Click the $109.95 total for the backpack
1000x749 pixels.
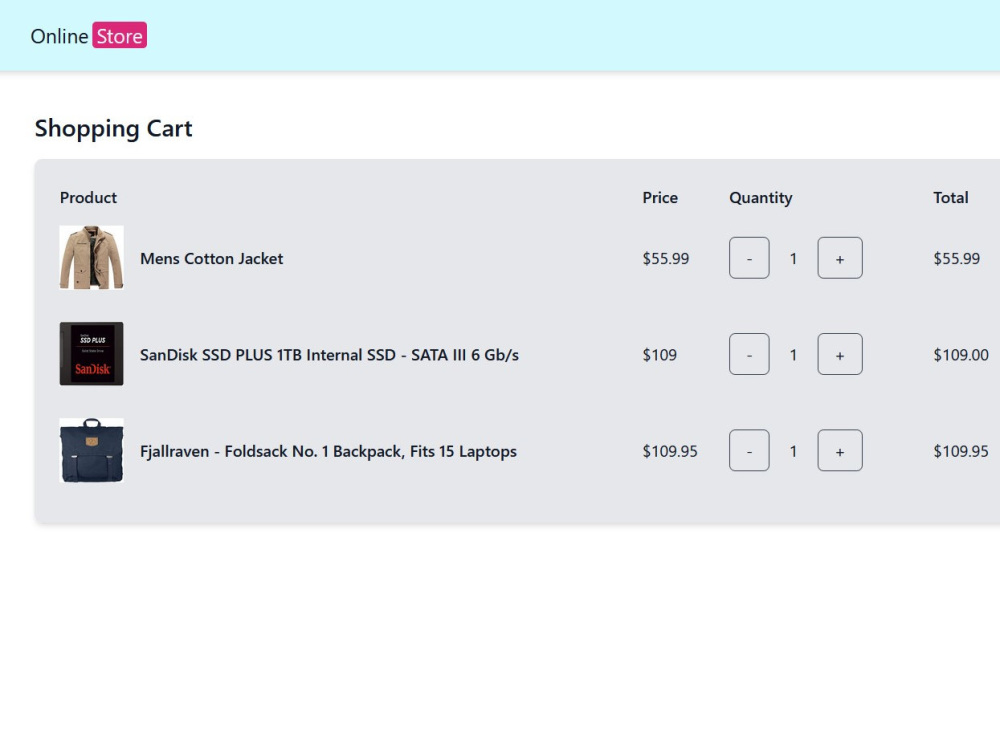coord(961,451)
